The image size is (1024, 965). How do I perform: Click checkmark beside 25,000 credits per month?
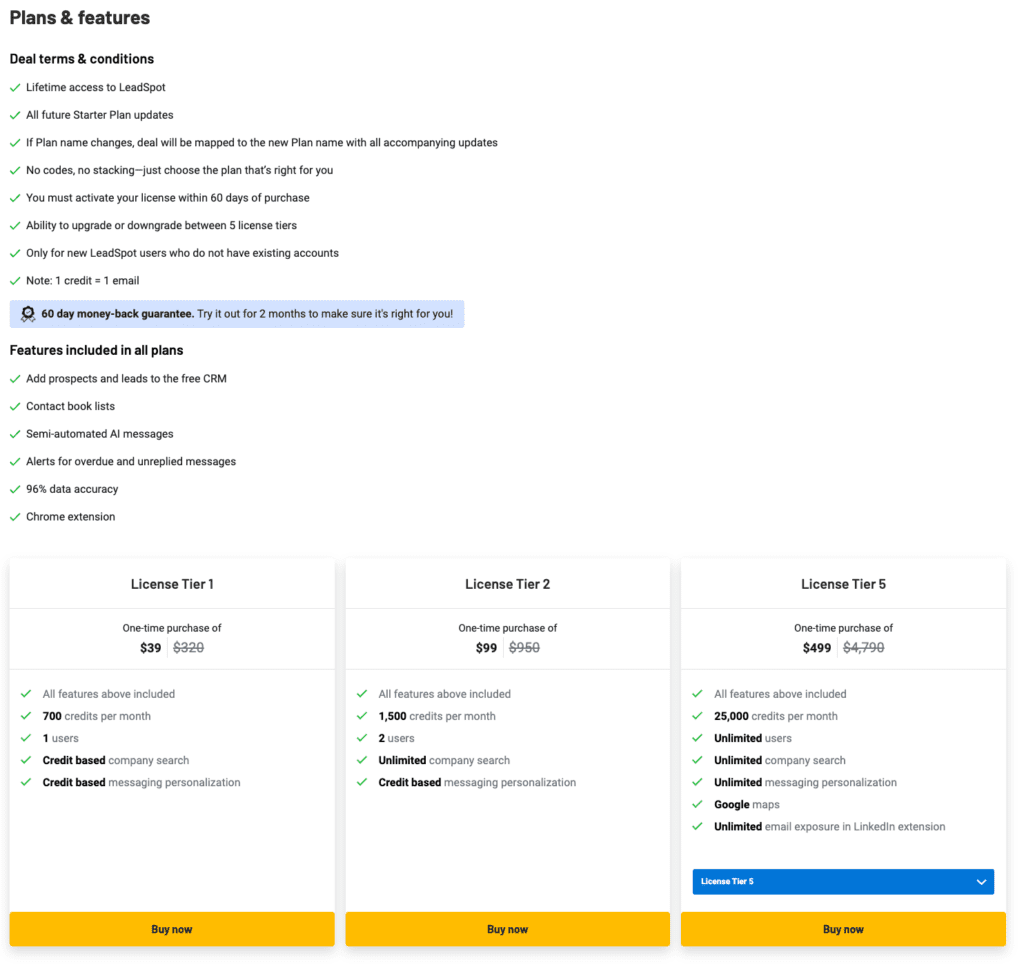[697, 716]
